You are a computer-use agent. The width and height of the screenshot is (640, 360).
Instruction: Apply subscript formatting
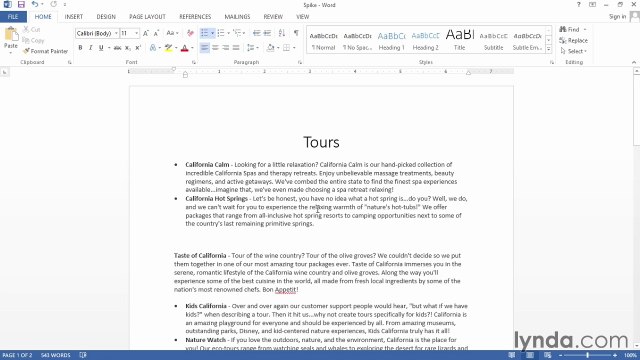[x=128, y=48]
